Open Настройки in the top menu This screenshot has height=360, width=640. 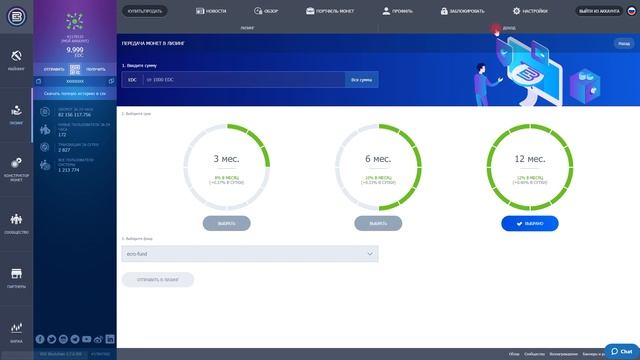pos(530,11)
